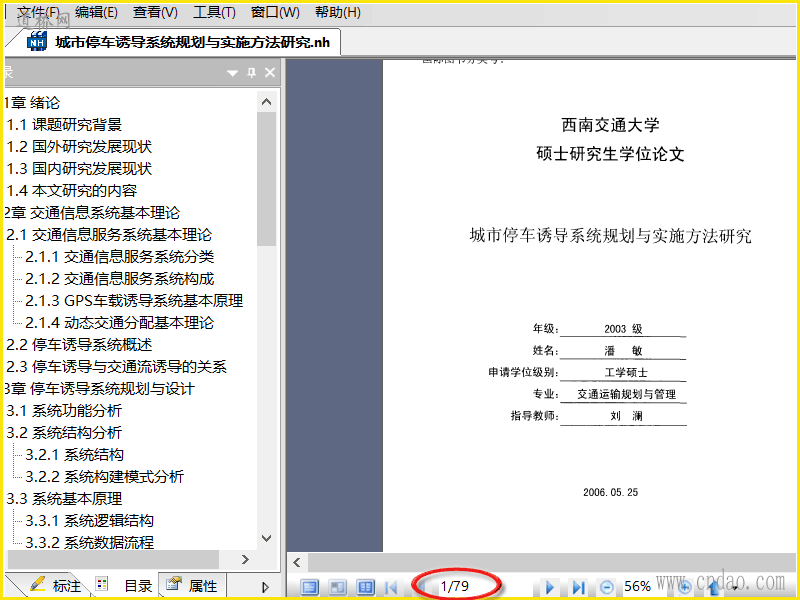This screenshot has height=600, width=800.
Task: Select outline item 1.4 本文研究的内容
Action: pyautogui.click(x=71, y=190)
